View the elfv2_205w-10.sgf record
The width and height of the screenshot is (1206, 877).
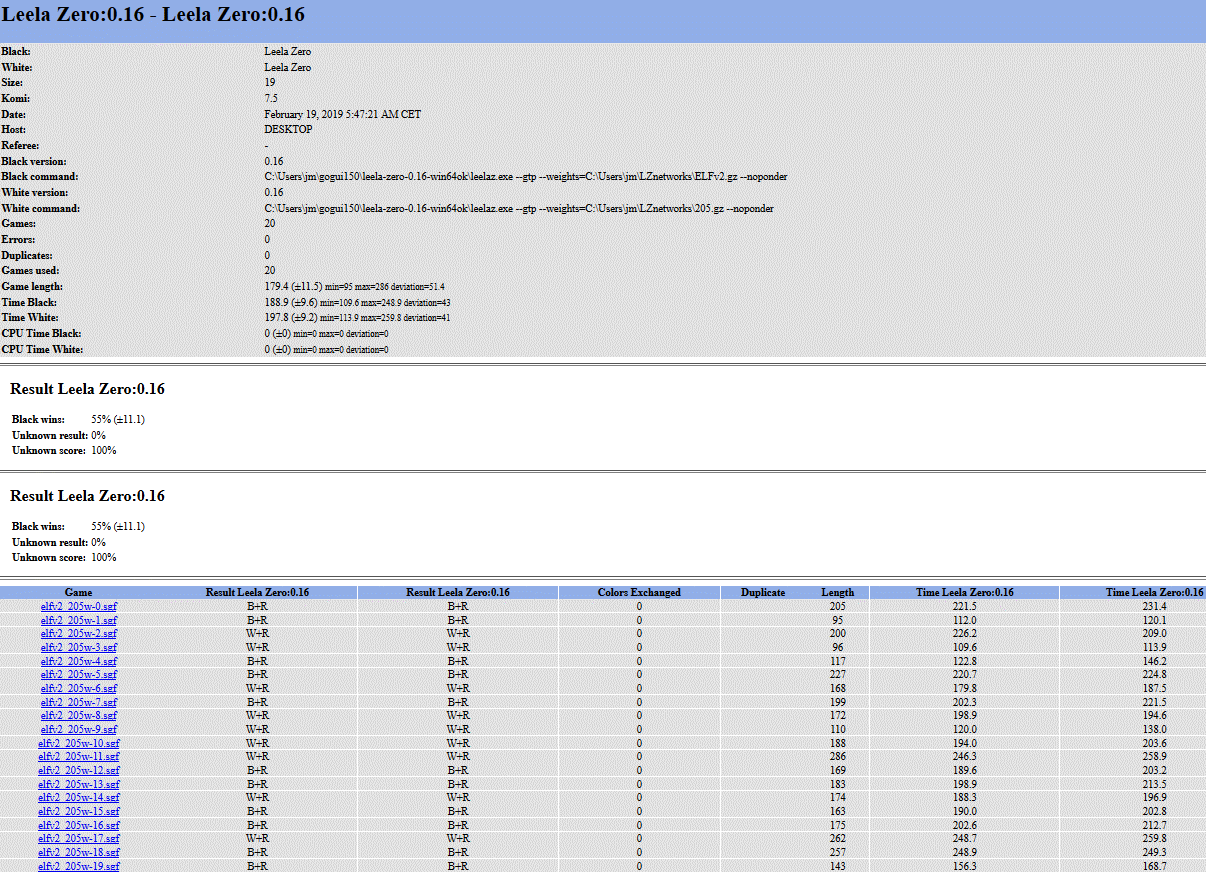[78, 743]
